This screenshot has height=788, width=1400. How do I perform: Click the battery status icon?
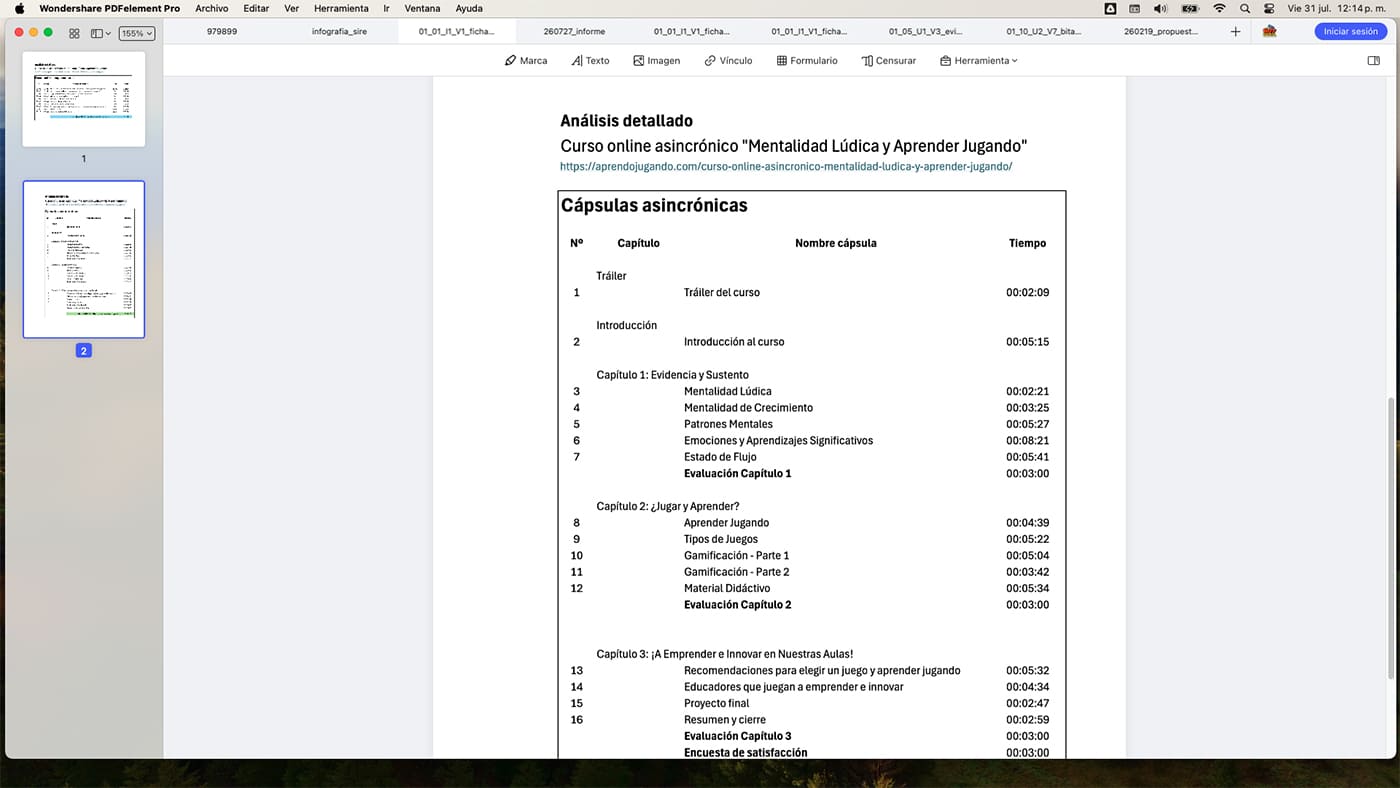pyautogui.click(x=1190, y=8)
